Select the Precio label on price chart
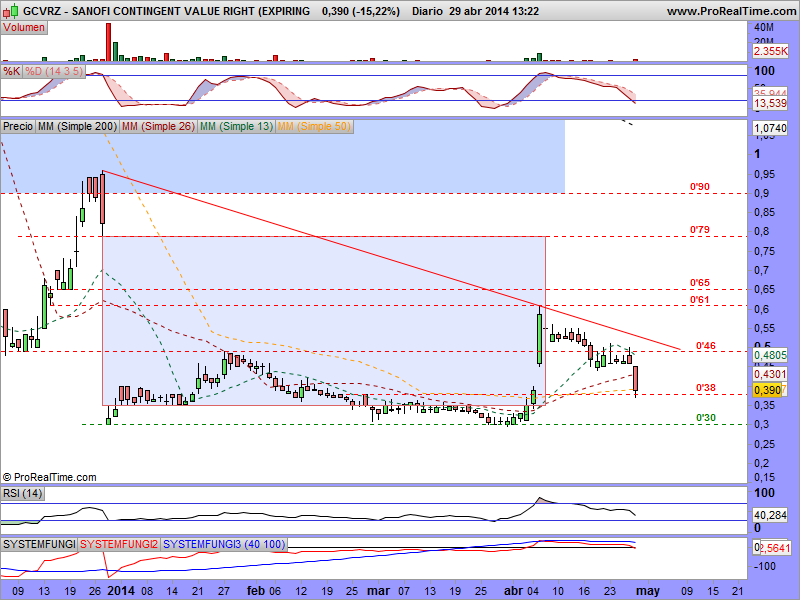The width and height of the screenshot is (800, 600). [18, 126]
